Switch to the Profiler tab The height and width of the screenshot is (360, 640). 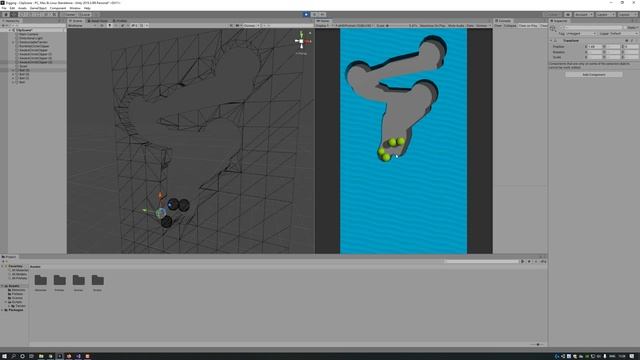click(120, 21)
